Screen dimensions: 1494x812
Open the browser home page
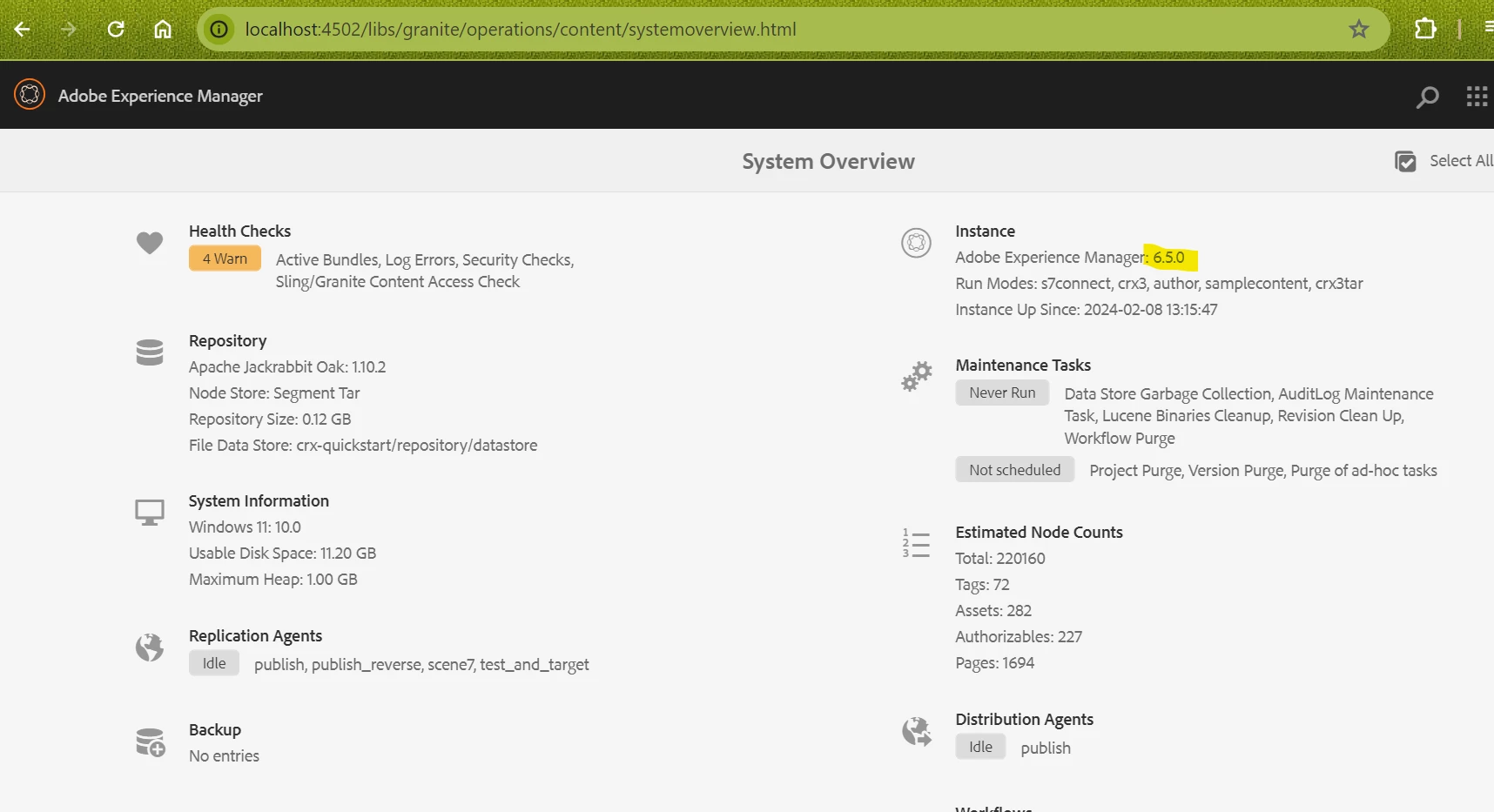click(163, 30)
